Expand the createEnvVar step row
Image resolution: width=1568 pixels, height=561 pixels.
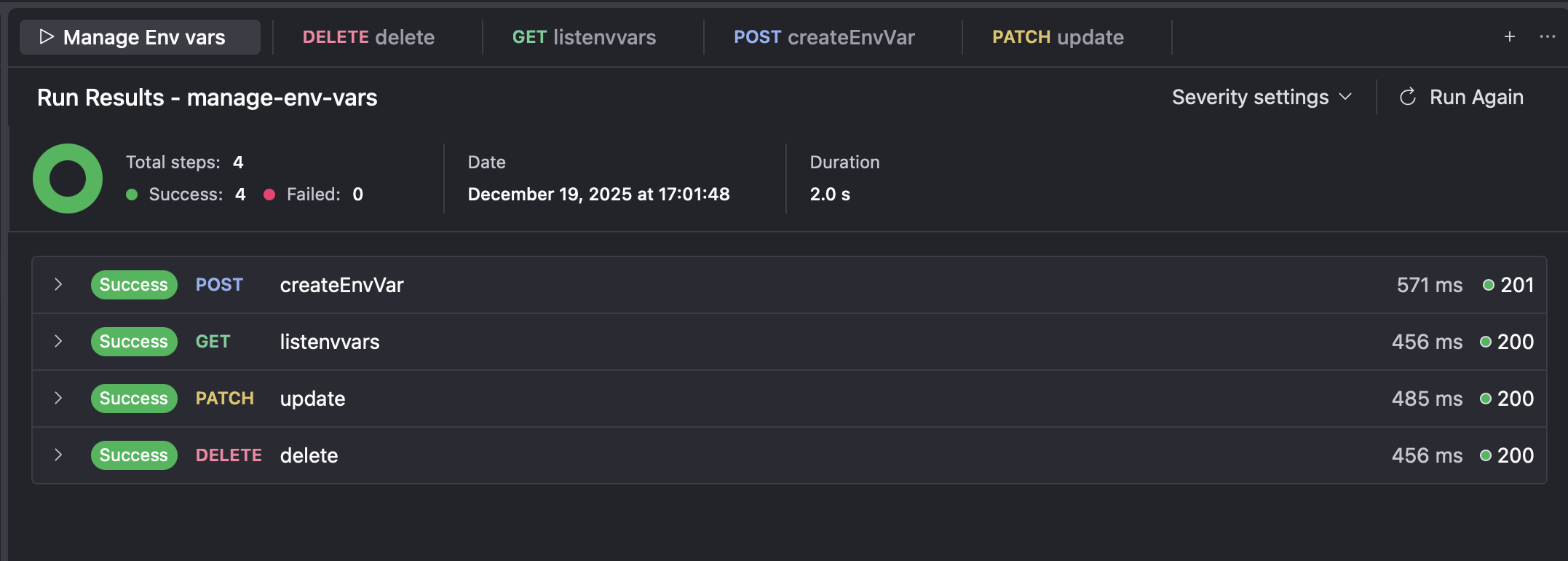coord(58,285)
